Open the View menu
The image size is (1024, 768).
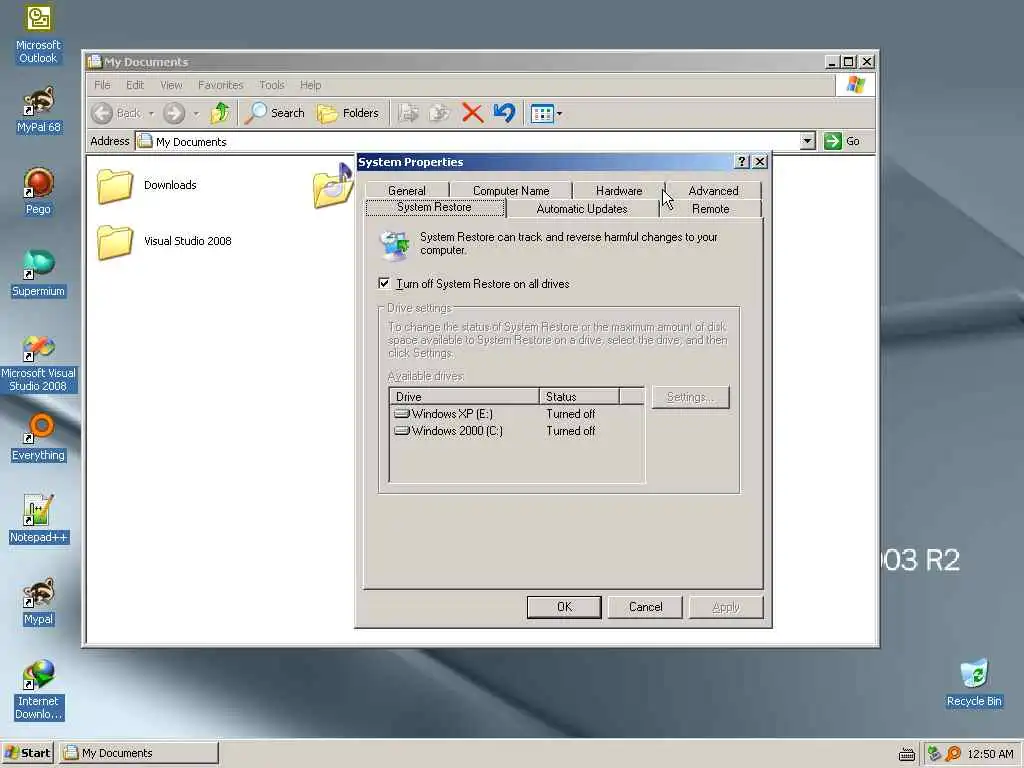pyautogui.click(x=171, y=85)
